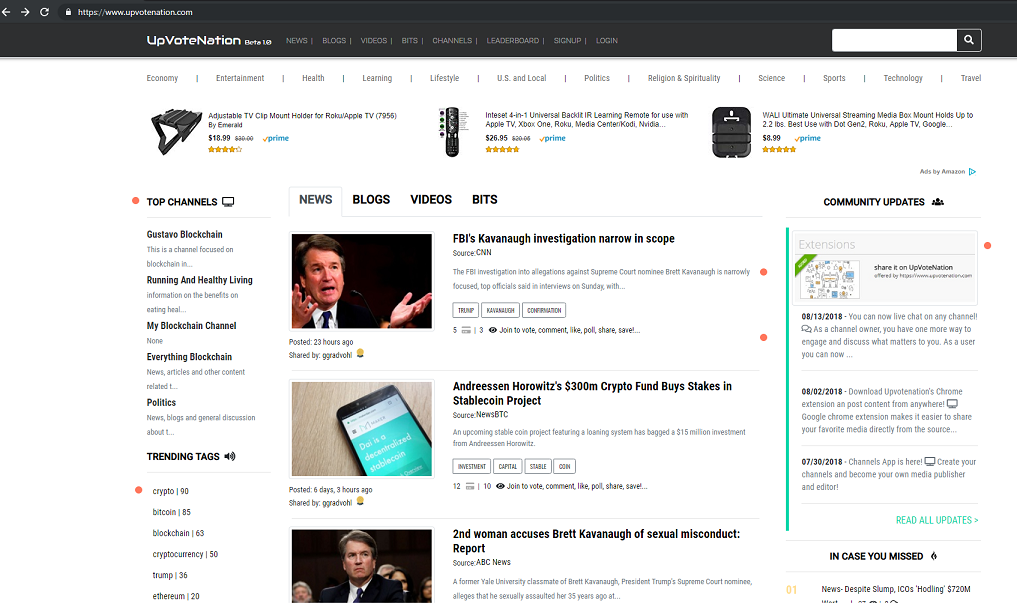This screenshot has width=1017, height=604.
Task: Switch to the VIDEOS tab
Action: [431, 200]
